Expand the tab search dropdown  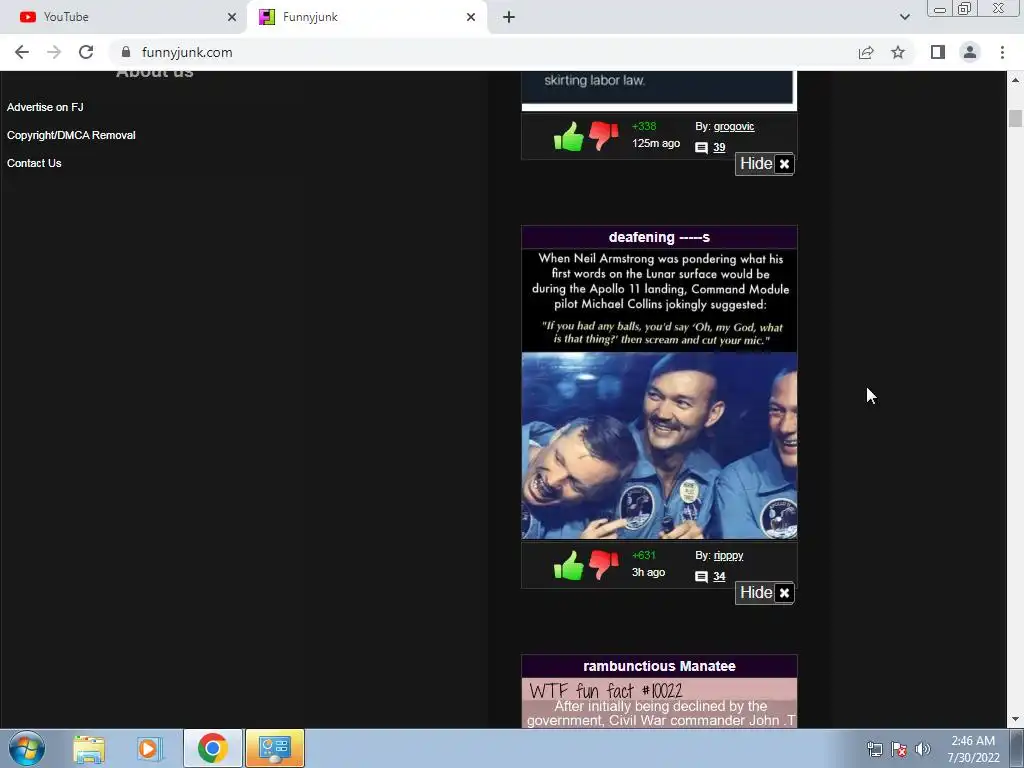click(x=904, y=17)
